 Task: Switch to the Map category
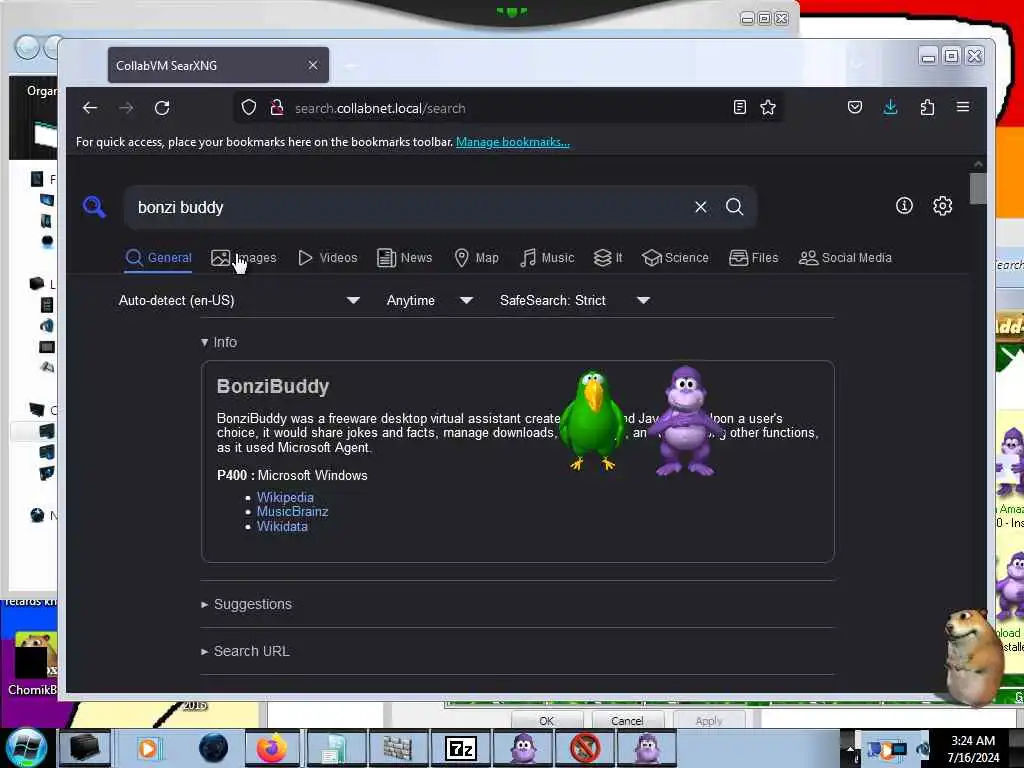pos(476,258)
